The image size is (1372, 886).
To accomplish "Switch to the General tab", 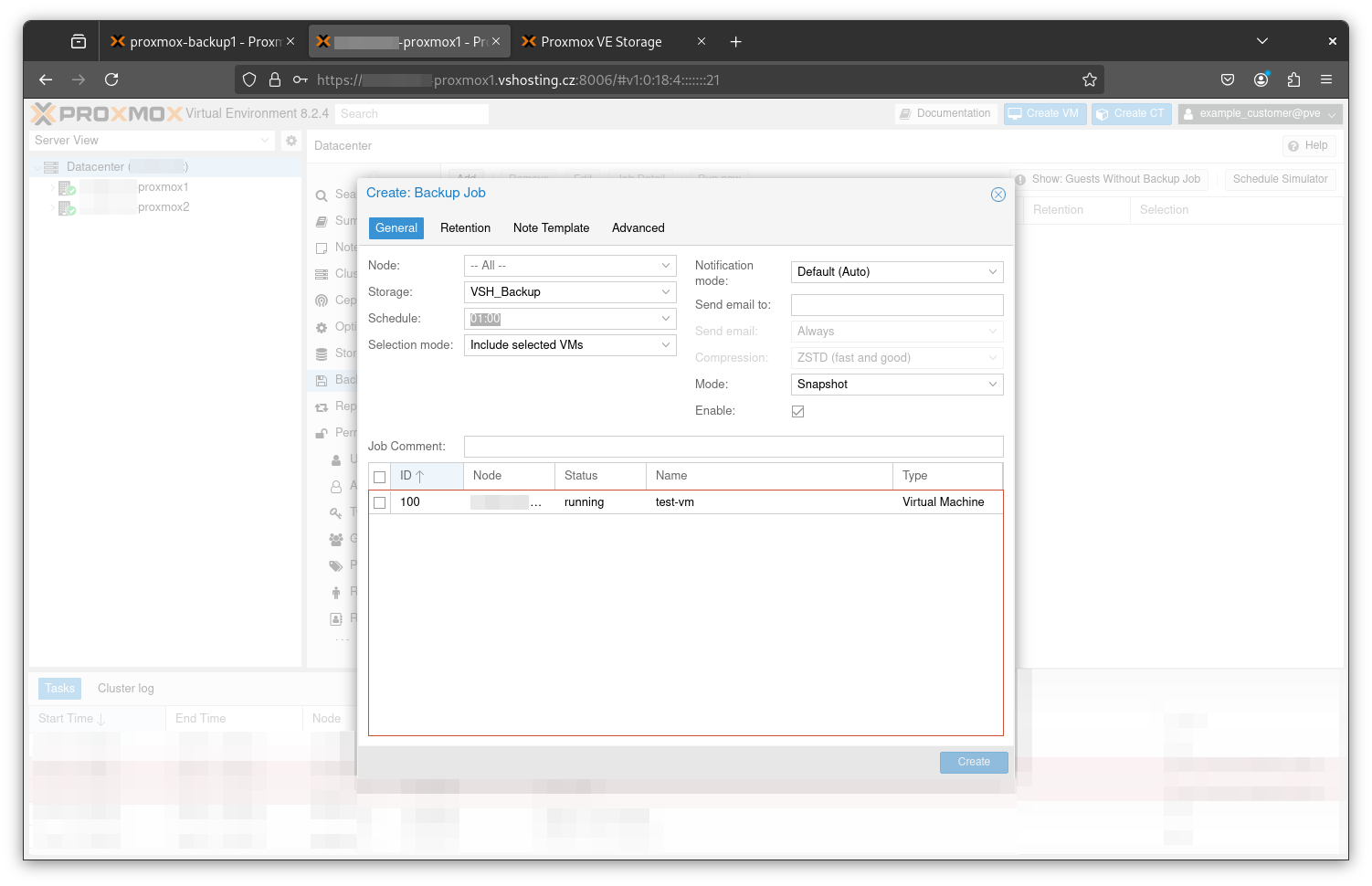I will 396,228.
